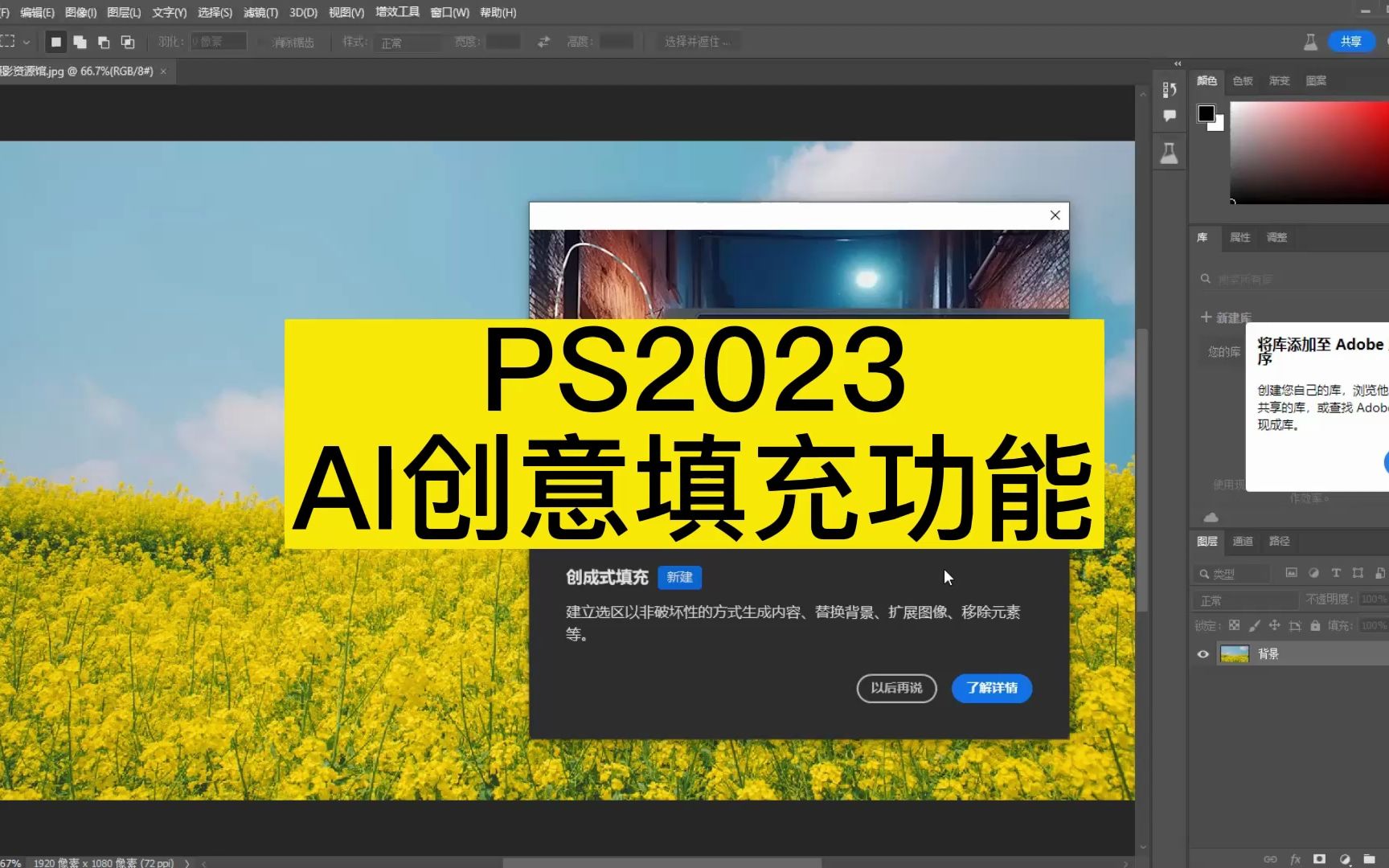Open the 图层(L) menu
The image size is (1389, 868).
tap(124, 12)
